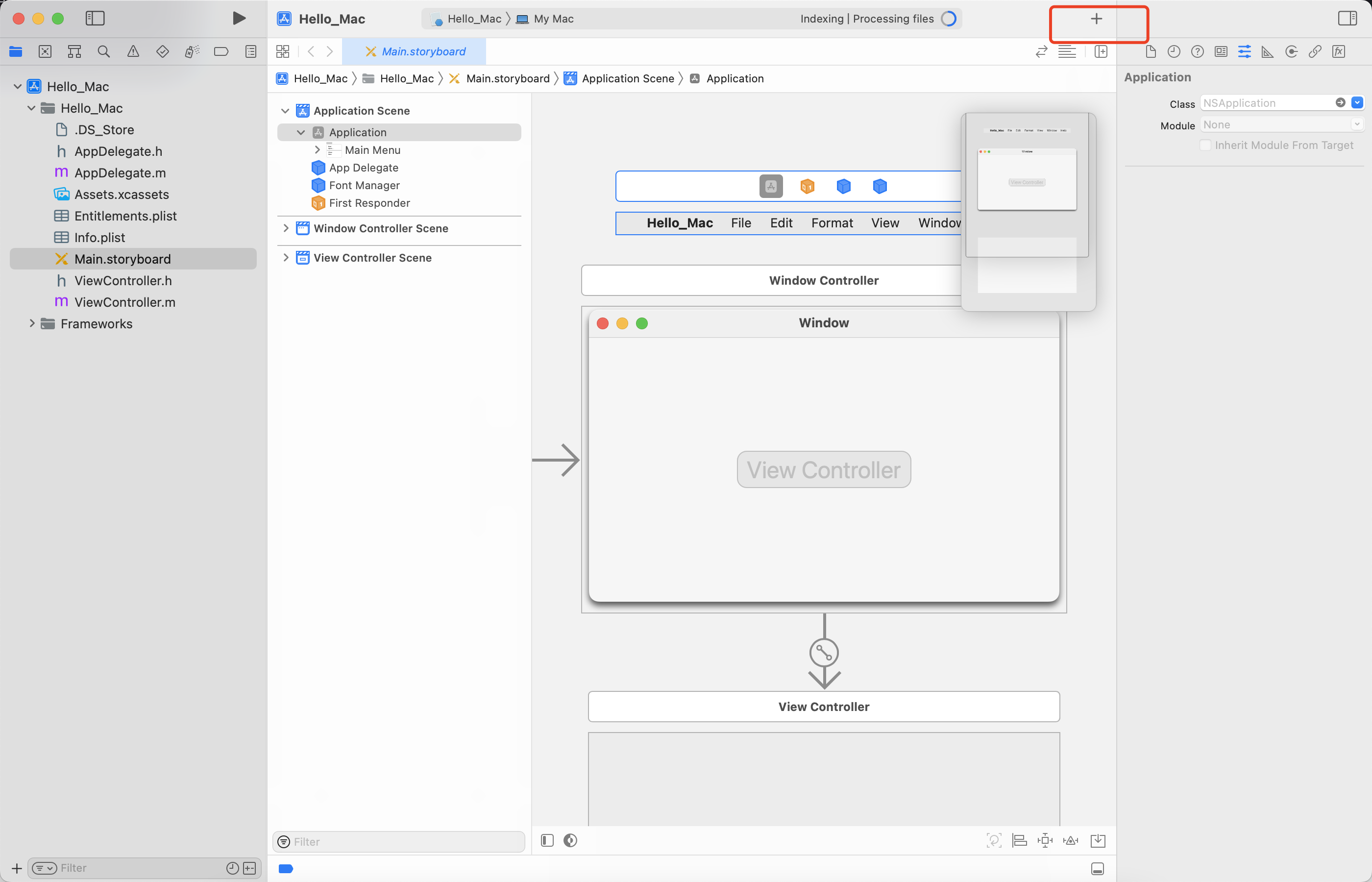The width and height of the screenshot is (1372, 882).
Task: Expand the Frameworks folder
Action: (32, 323)
